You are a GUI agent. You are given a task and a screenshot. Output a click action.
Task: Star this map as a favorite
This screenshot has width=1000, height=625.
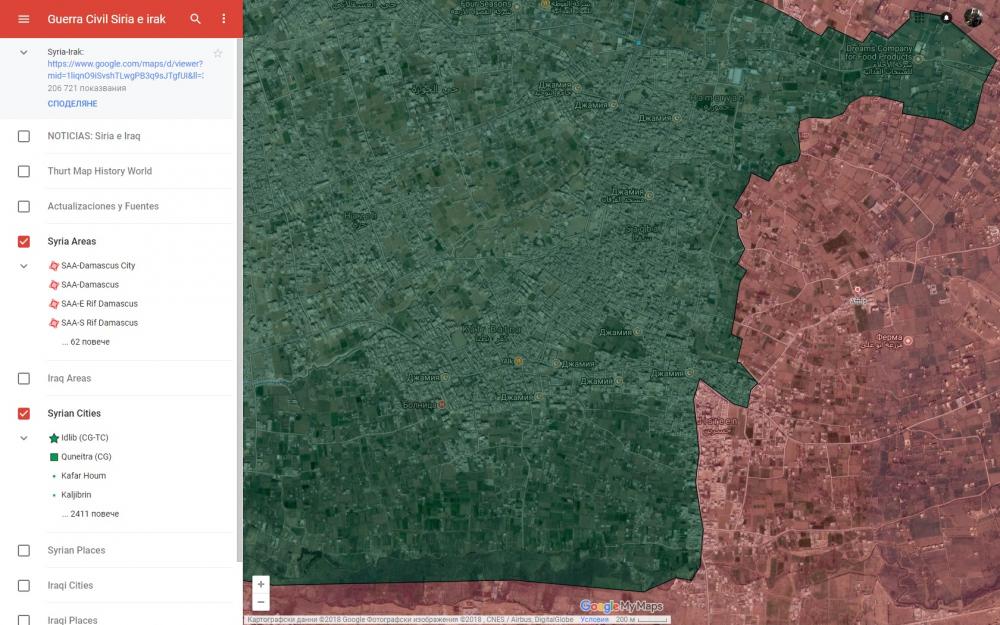click(217, 53)
